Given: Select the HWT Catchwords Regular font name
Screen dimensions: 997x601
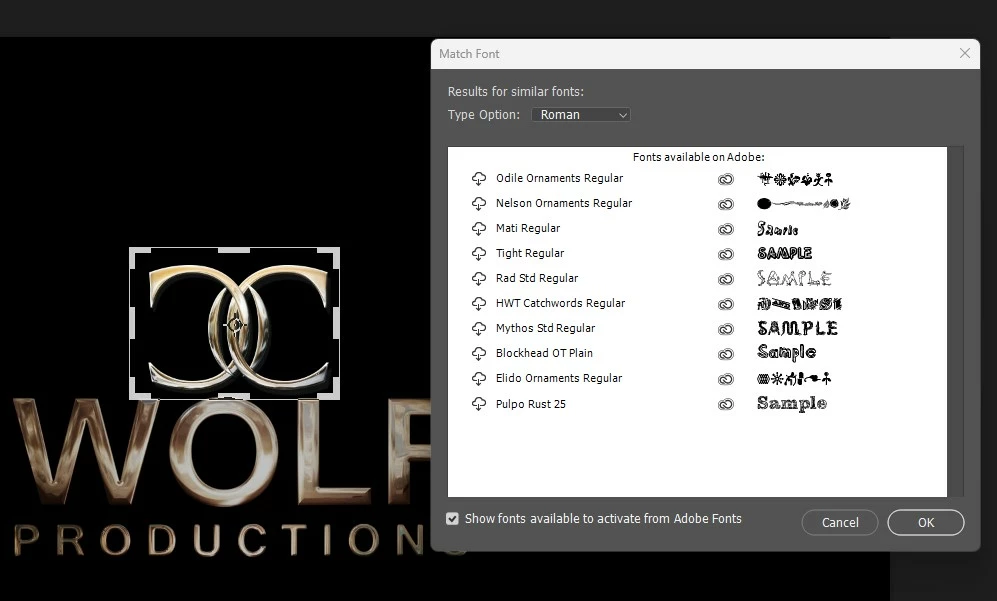Looking at the screenshot, I should 560,303.
